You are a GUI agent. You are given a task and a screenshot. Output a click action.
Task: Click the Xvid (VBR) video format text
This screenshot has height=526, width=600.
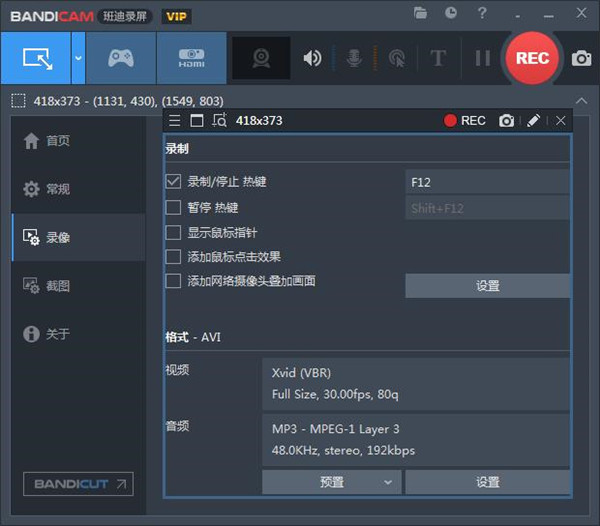(x=301, y=373)
